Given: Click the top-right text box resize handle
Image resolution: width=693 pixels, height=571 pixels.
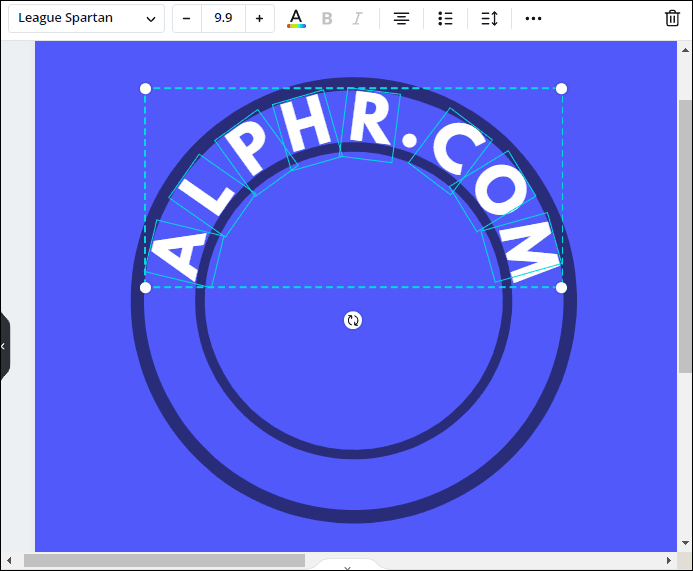Looking at the screenshot, I should [x=561, y=89].
